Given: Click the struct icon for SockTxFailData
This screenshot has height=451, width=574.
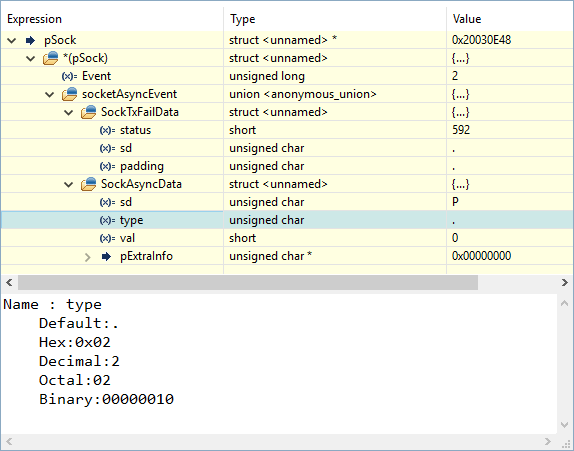Looking at the screenshot, I should pyautogui.click(x=89, y=112).
